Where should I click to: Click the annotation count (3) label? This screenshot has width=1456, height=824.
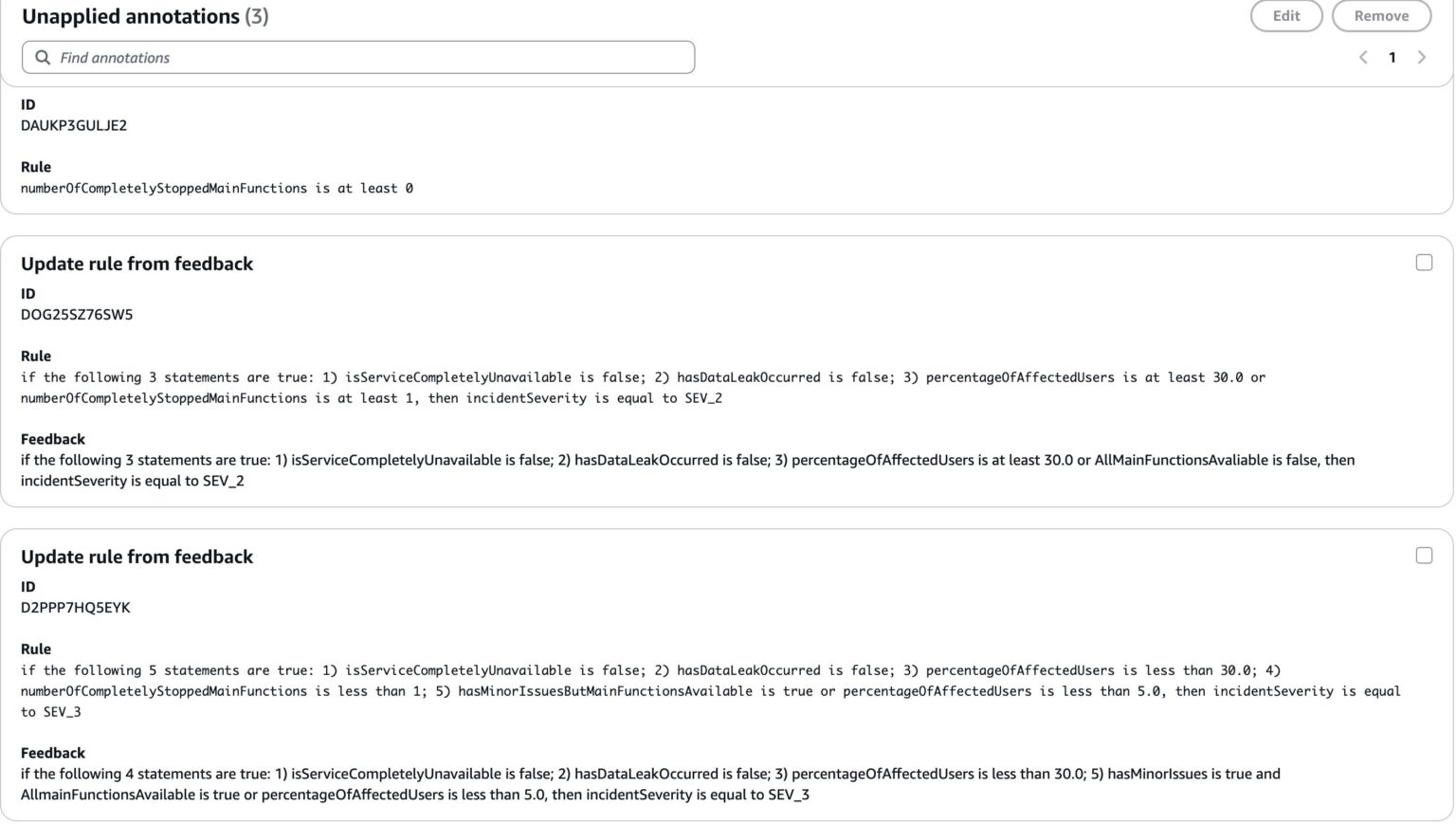(255, 16)
